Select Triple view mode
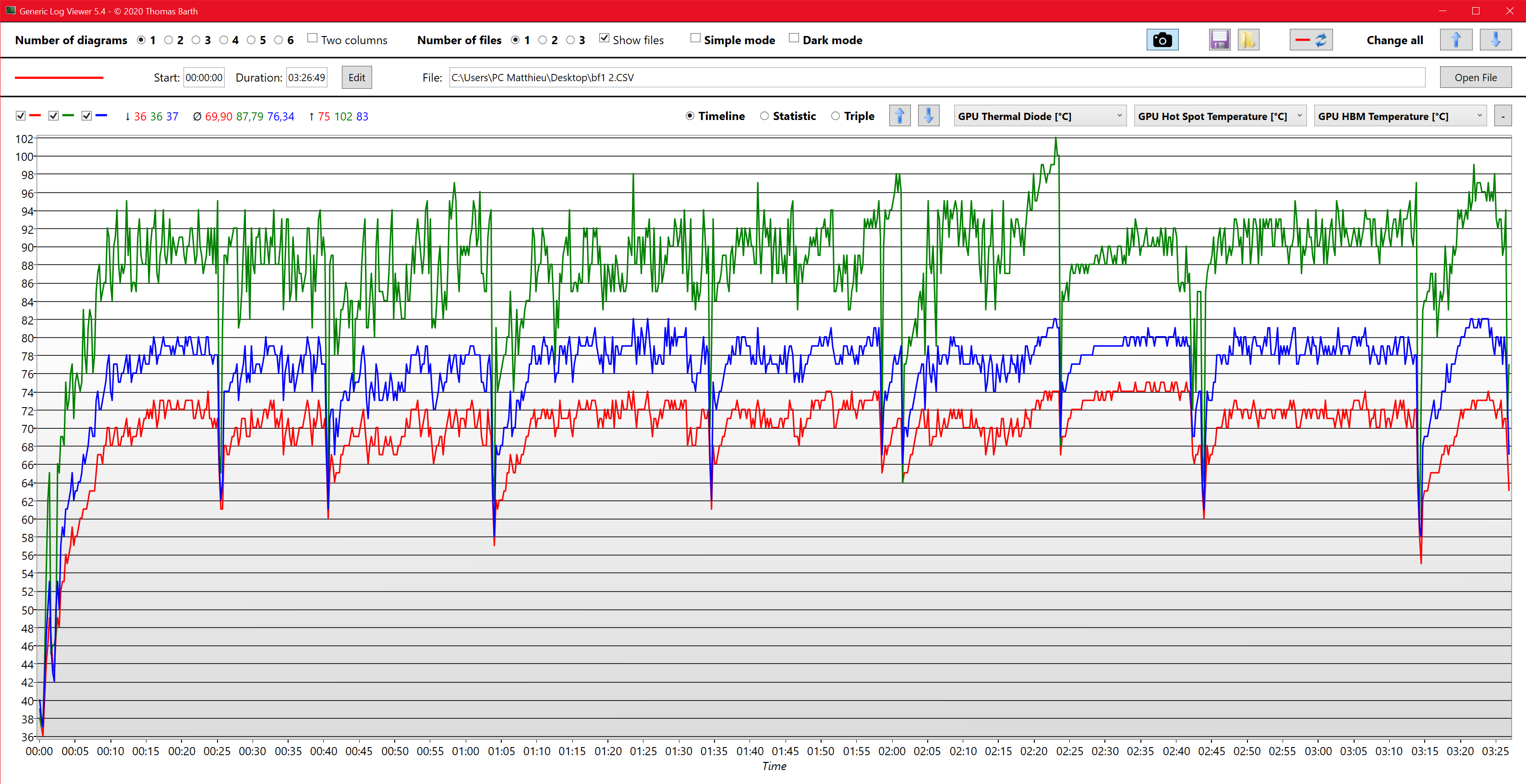The image size is (1526, 784). [836, 116]
